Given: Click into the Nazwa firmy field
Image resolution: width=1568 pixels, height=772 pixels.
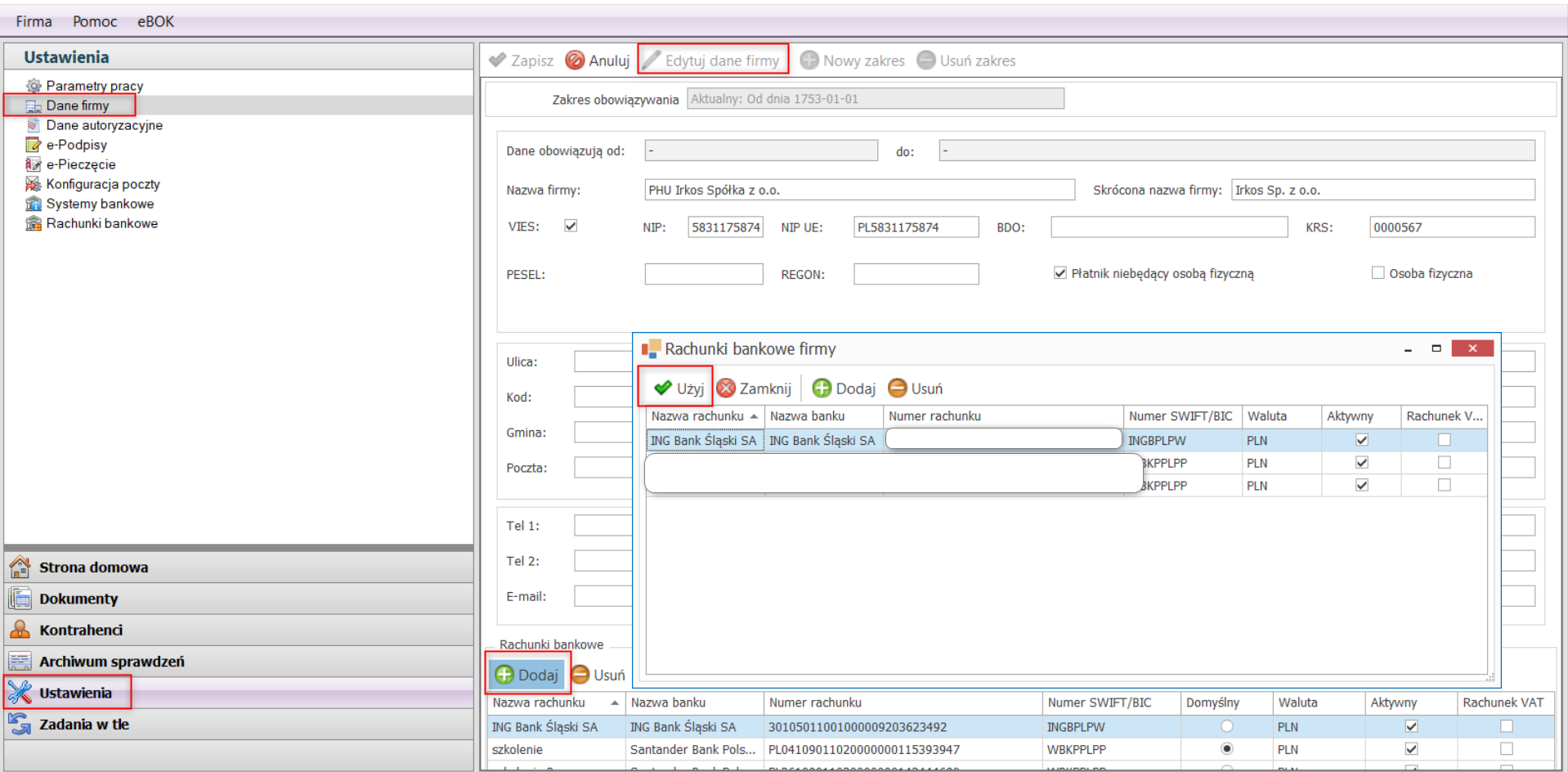Looking at the screenshot, I should 858,190.
